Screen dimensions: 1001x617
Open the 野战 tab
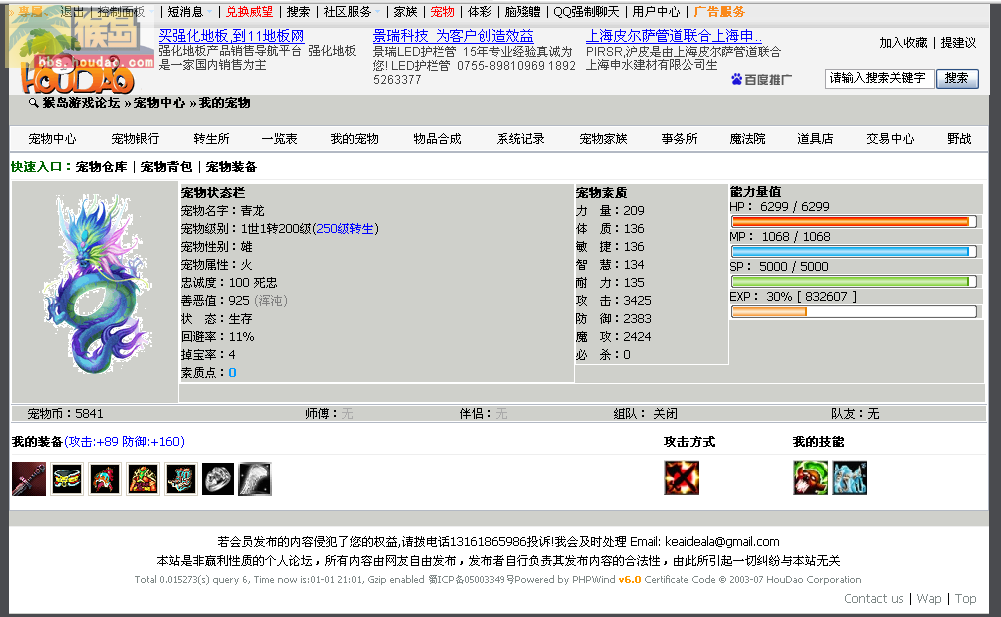[x=960, y=139]
